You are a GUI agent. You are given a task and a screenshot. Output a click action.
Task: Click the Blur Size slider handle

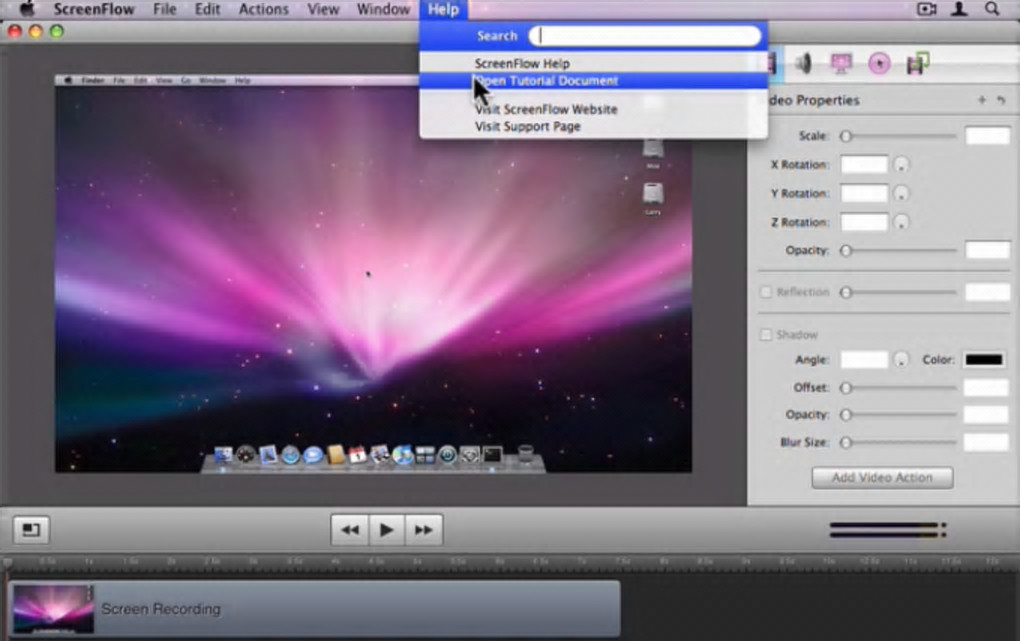(x=846, y=443)
